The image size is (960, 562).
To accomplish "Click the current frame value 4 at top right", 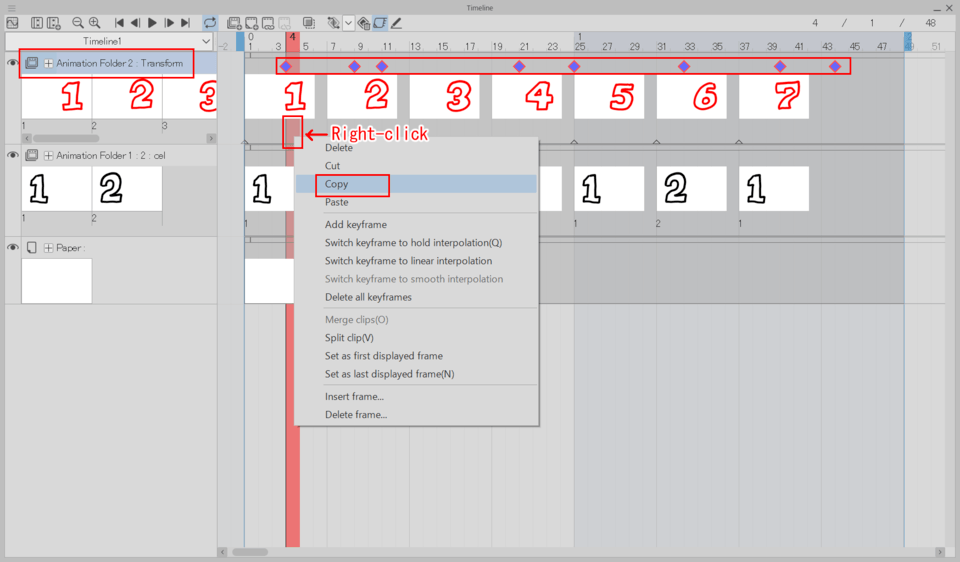I will tap(815, 23).
